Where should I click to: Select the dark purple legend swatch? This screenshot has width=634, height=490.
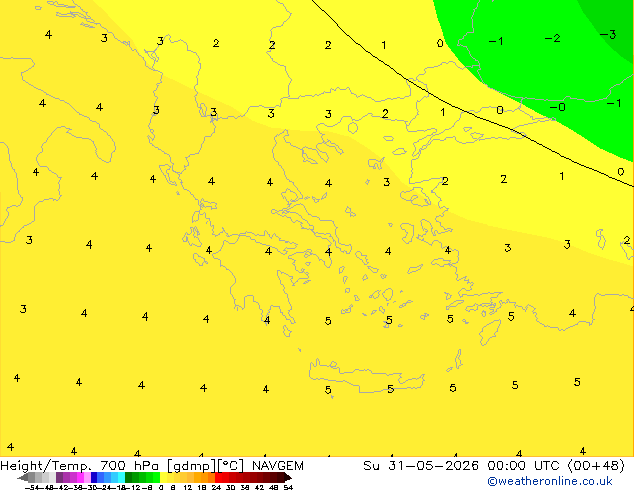click(x=59, y=477)
